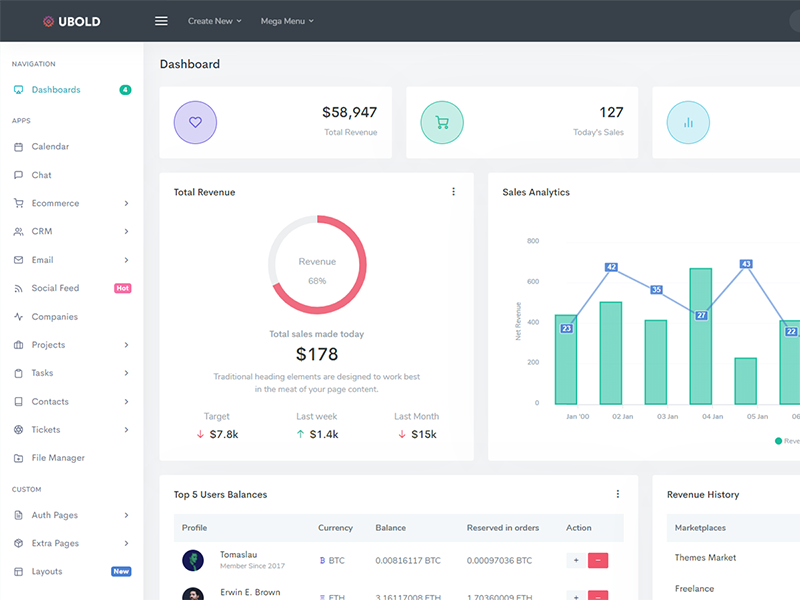The image size is (800, 600).
Task: Click the green cart Today's Sales icon
Action: [x=442, y=122]
